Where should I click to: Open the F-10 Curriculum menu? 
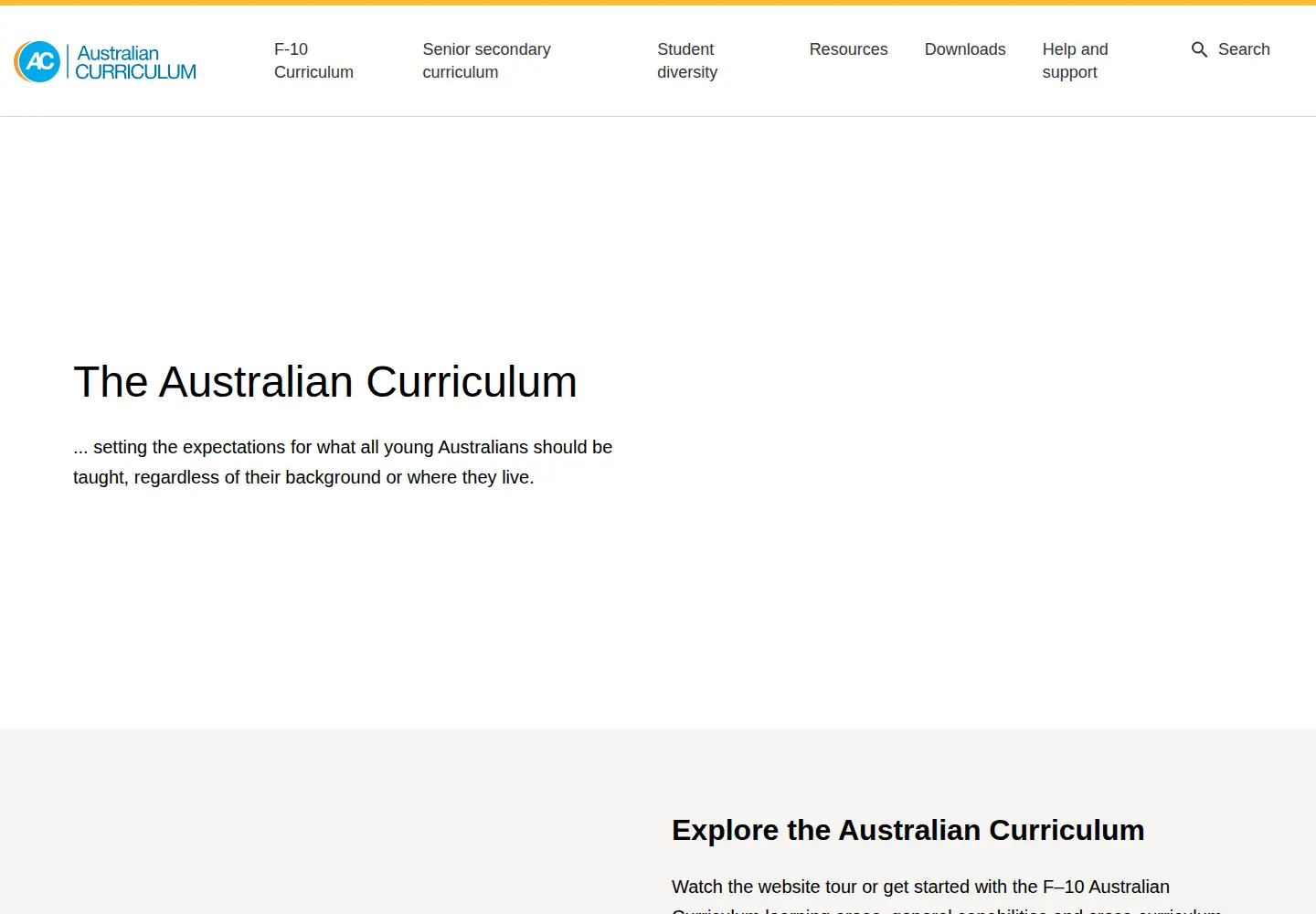313,60
